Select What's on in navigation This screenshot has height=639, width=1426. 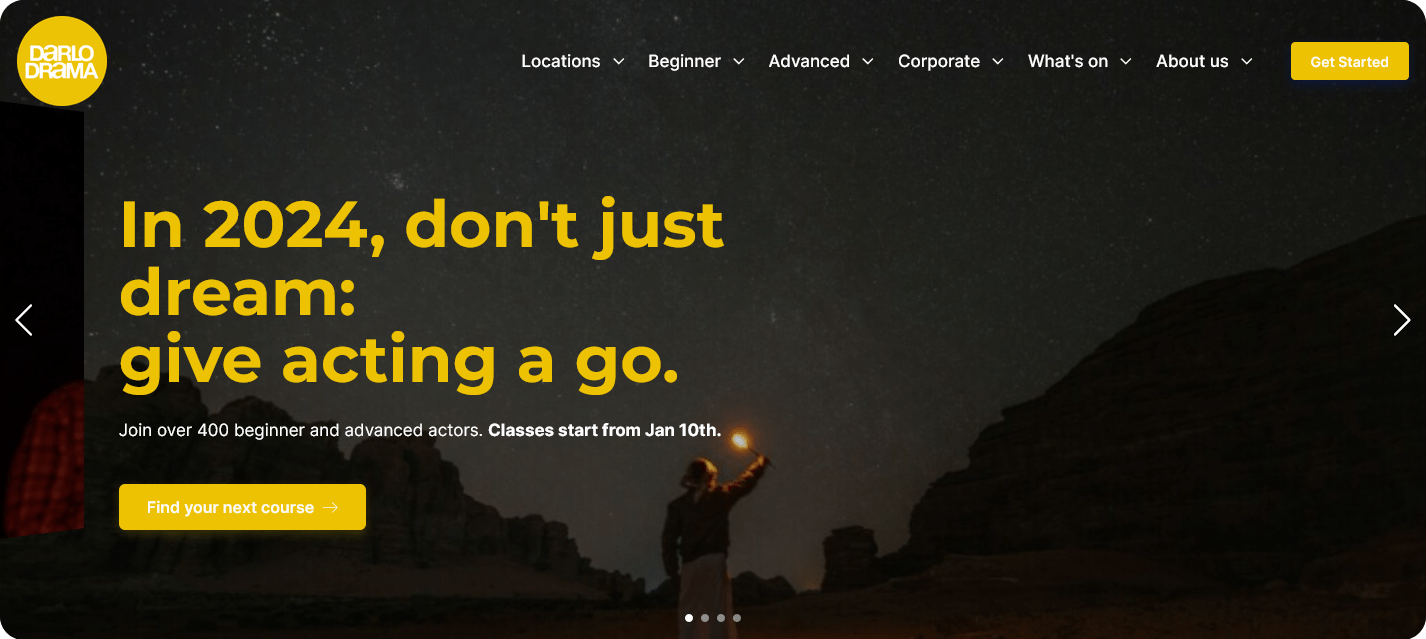point(1068,61)
